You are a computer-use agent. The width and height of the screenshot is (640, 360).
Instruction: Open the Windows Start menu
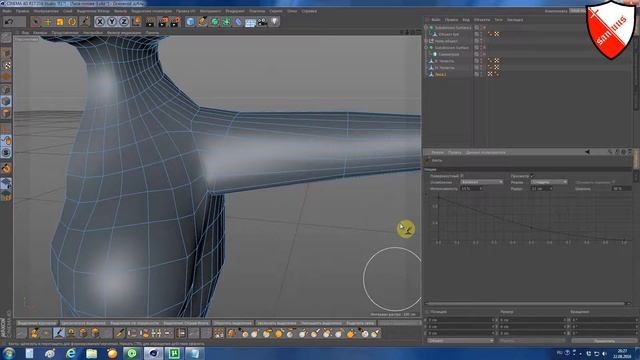click(x=9, y=353)
